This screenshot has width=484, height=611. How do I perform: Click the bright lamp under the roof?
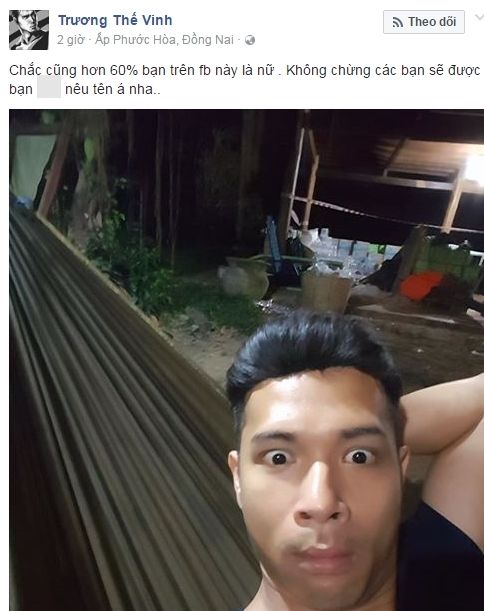[475, 169]
